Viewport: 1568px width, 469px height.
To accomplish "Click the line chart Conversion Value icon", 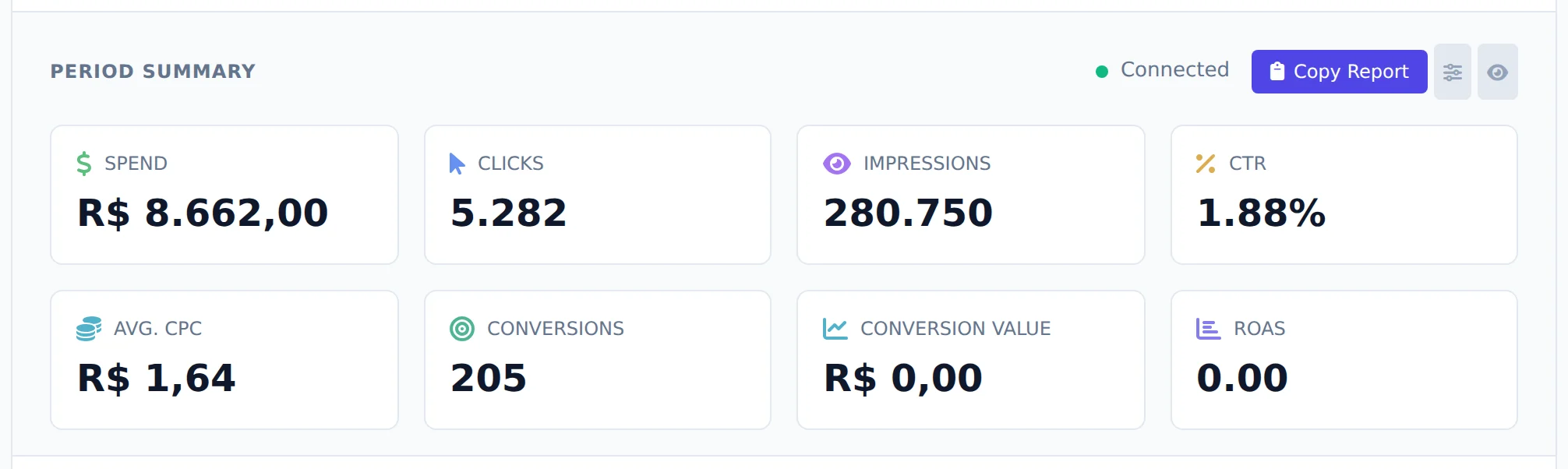I will coord(835,329).
